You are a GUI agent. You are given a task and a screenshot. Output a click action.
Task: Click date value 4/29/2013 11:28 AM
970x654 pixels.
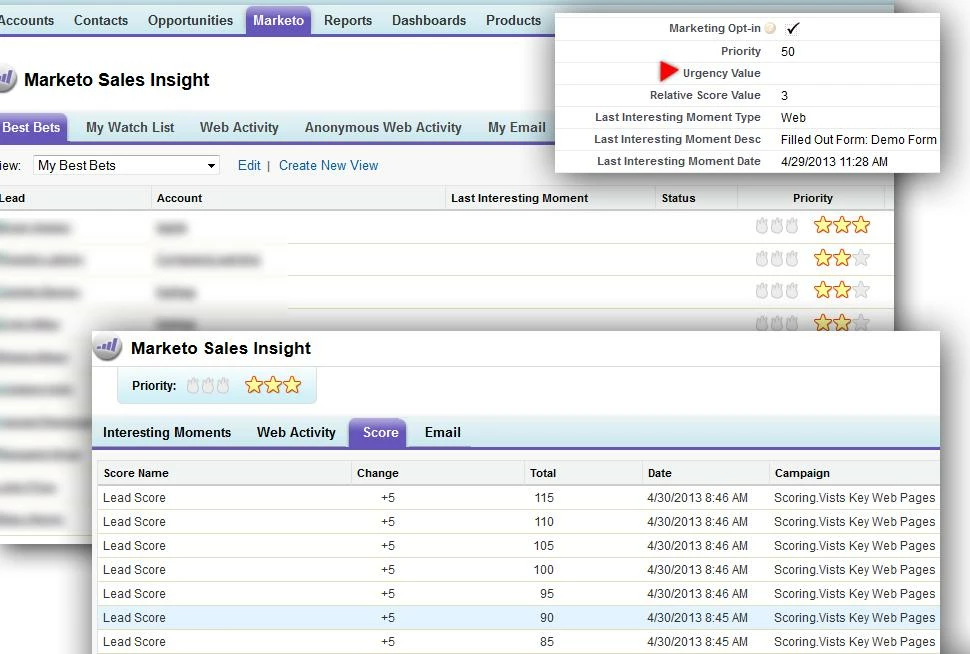[834, 161]
